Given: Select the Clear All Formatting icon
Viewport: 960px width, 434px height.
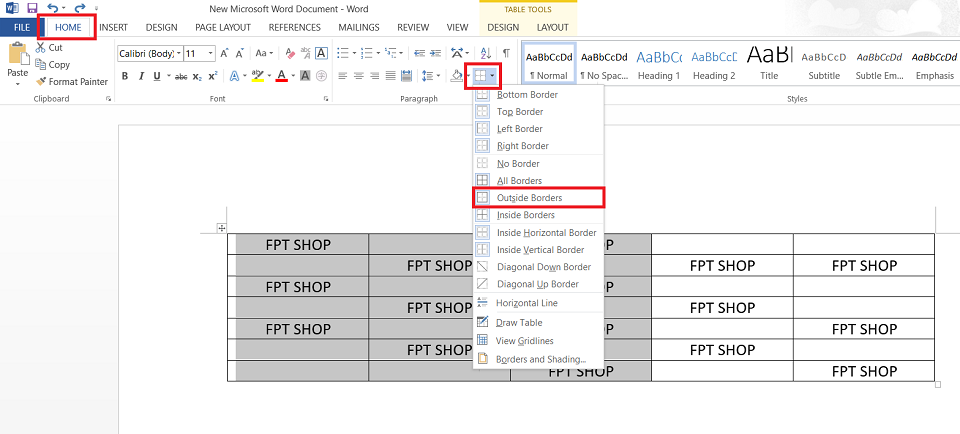Looking at the screenshot, I should (x=290, y=53).
